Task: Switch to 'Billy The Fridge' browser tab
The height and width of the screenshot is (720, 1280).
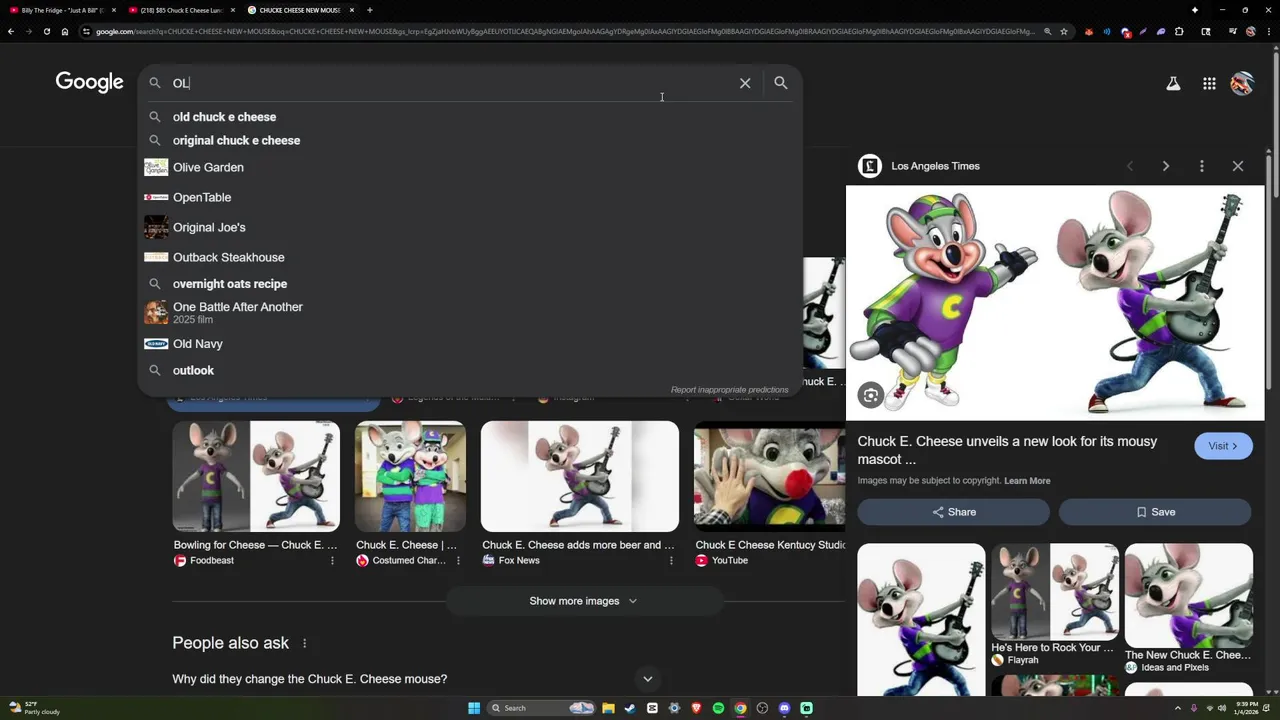Action: (60, 10)
